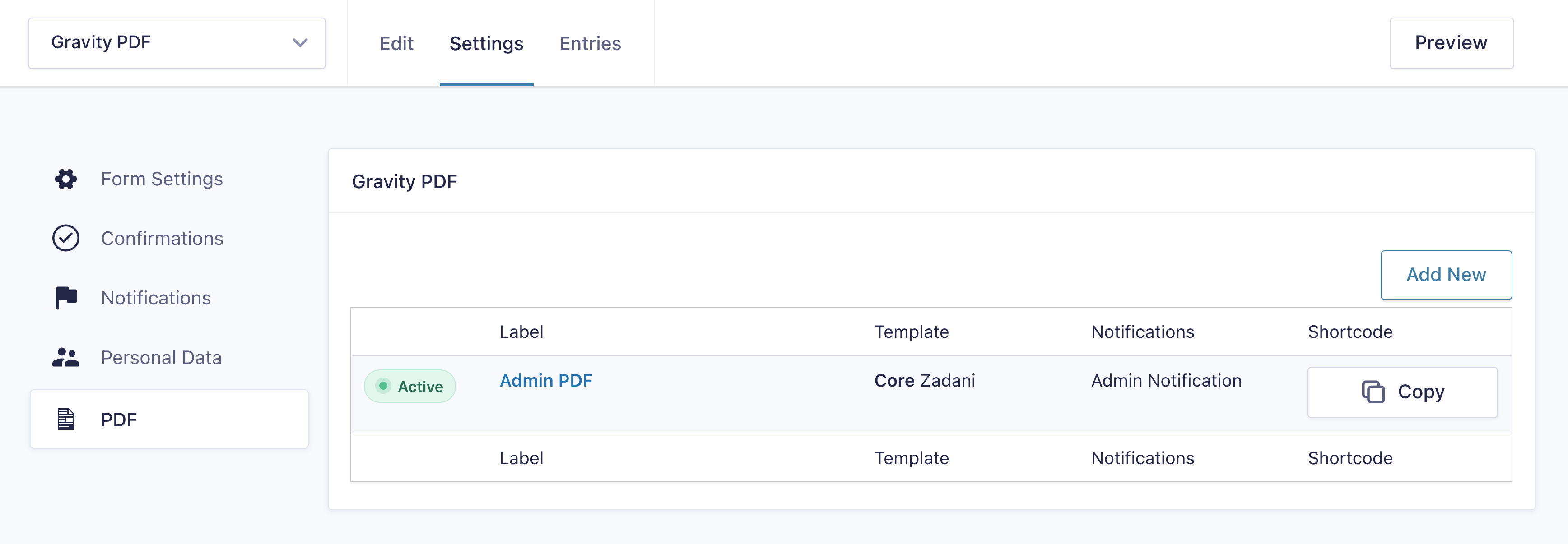Toggle the Active status of Admin PDF
Screen dimensions: 1568x544
tap(409, 387)
